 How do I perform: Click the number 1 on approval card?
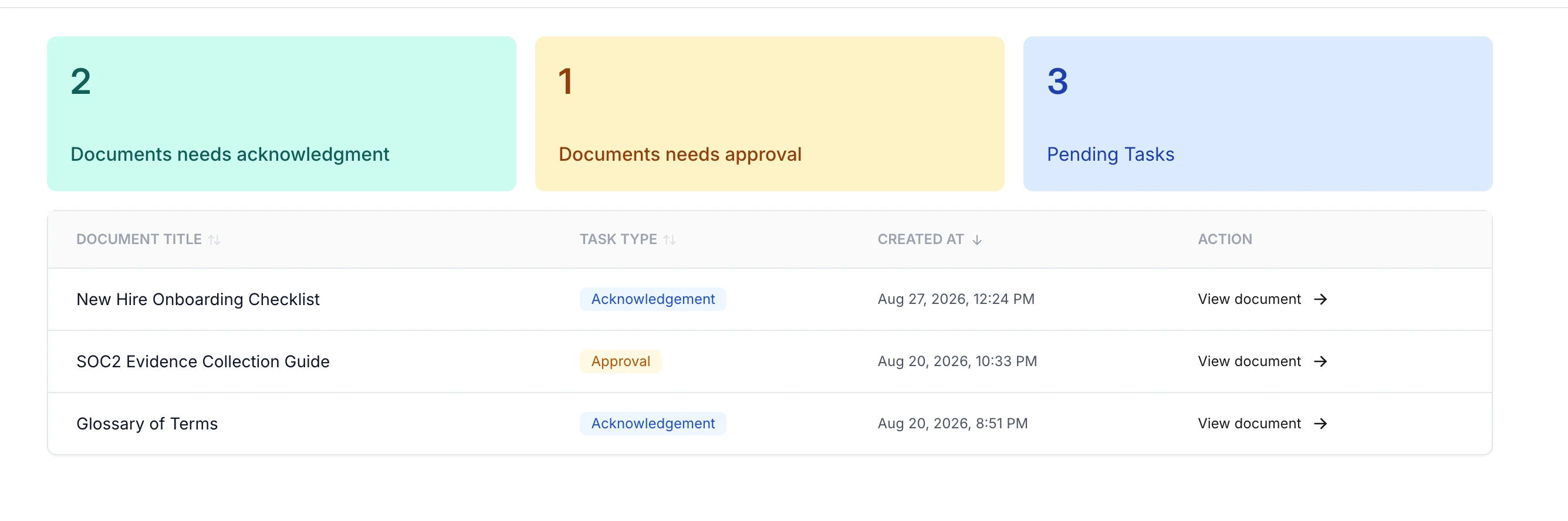pos(566,82)
